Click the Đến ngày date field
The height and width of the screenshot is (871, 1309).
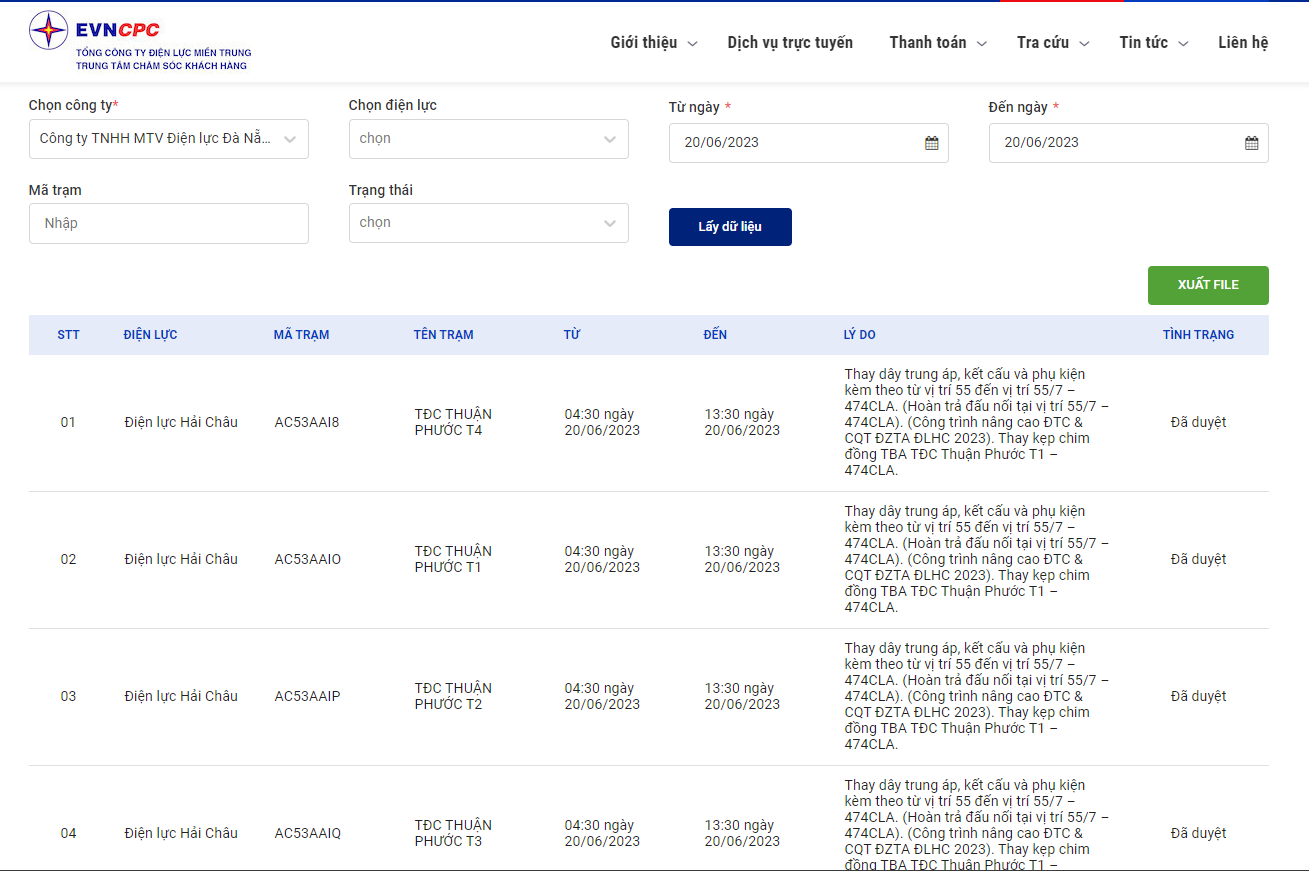[1129, 143]
